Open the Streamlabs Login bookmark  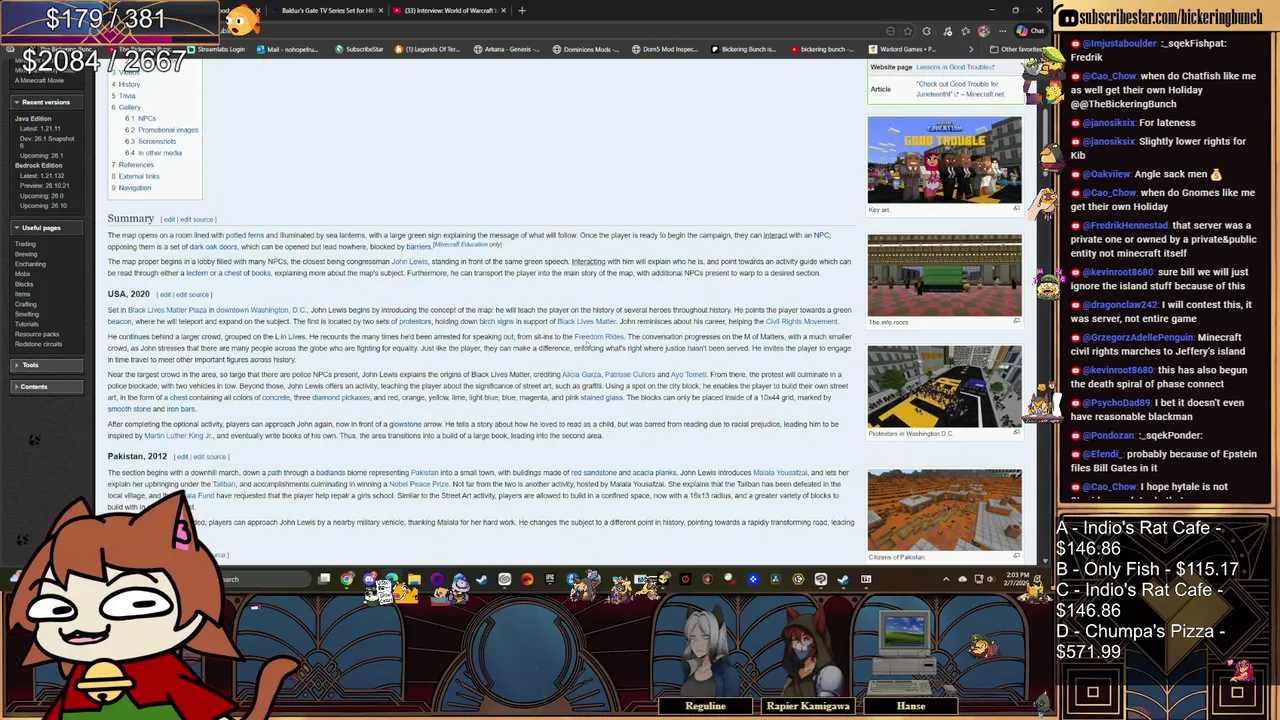[216, 49]
